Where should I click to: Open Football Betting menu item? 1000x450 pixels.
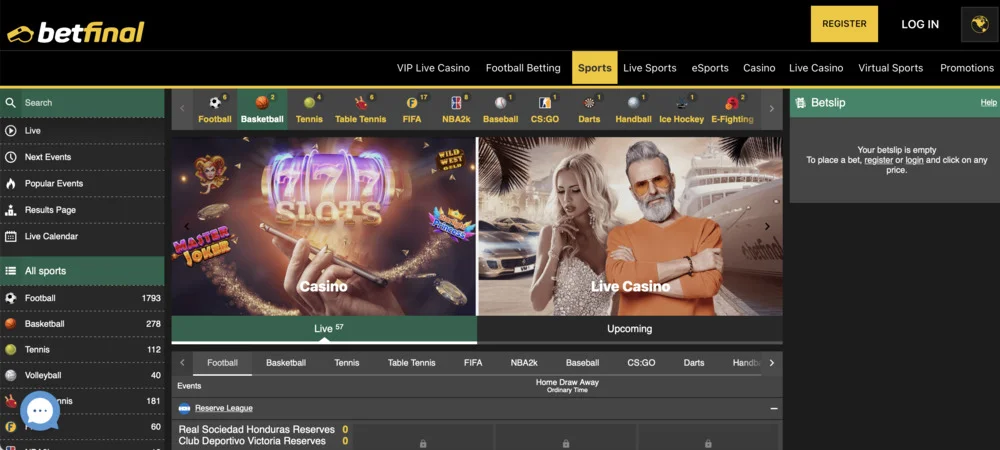(523, 68)
